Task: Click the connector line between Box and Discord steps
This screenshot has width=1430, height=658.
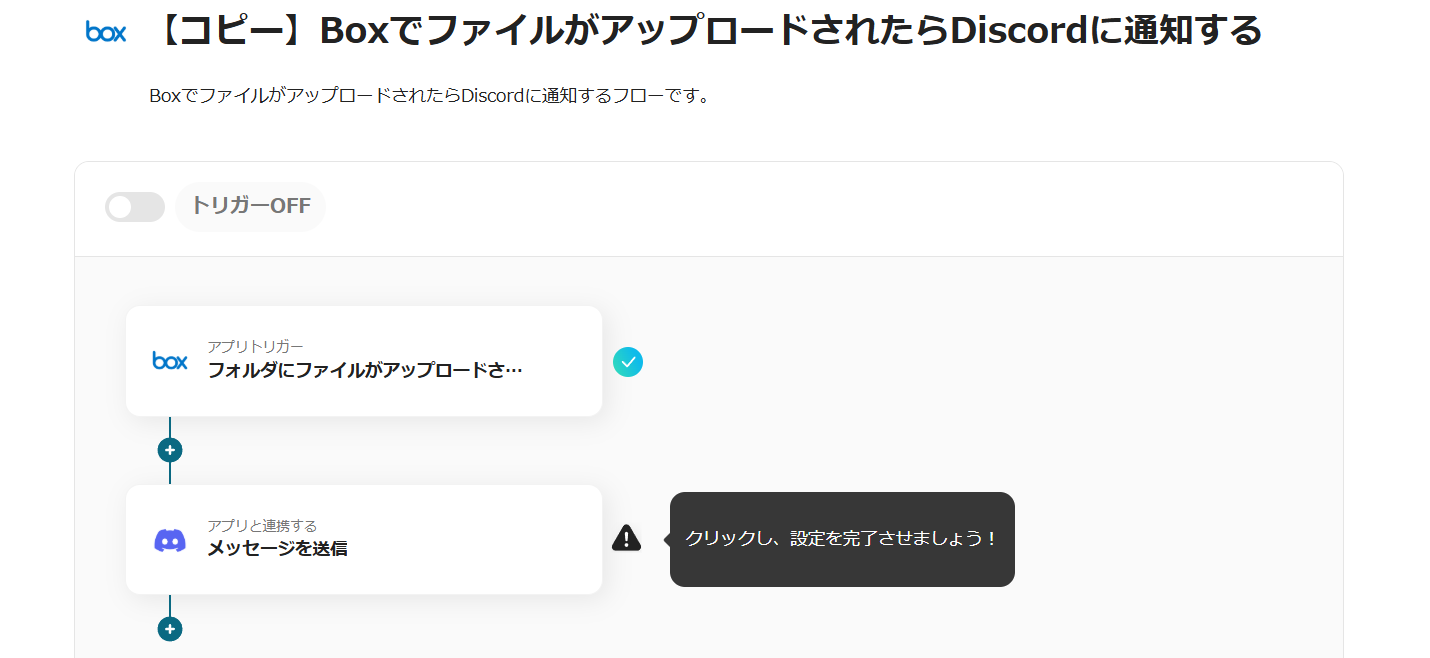Action: coord(170,474)
